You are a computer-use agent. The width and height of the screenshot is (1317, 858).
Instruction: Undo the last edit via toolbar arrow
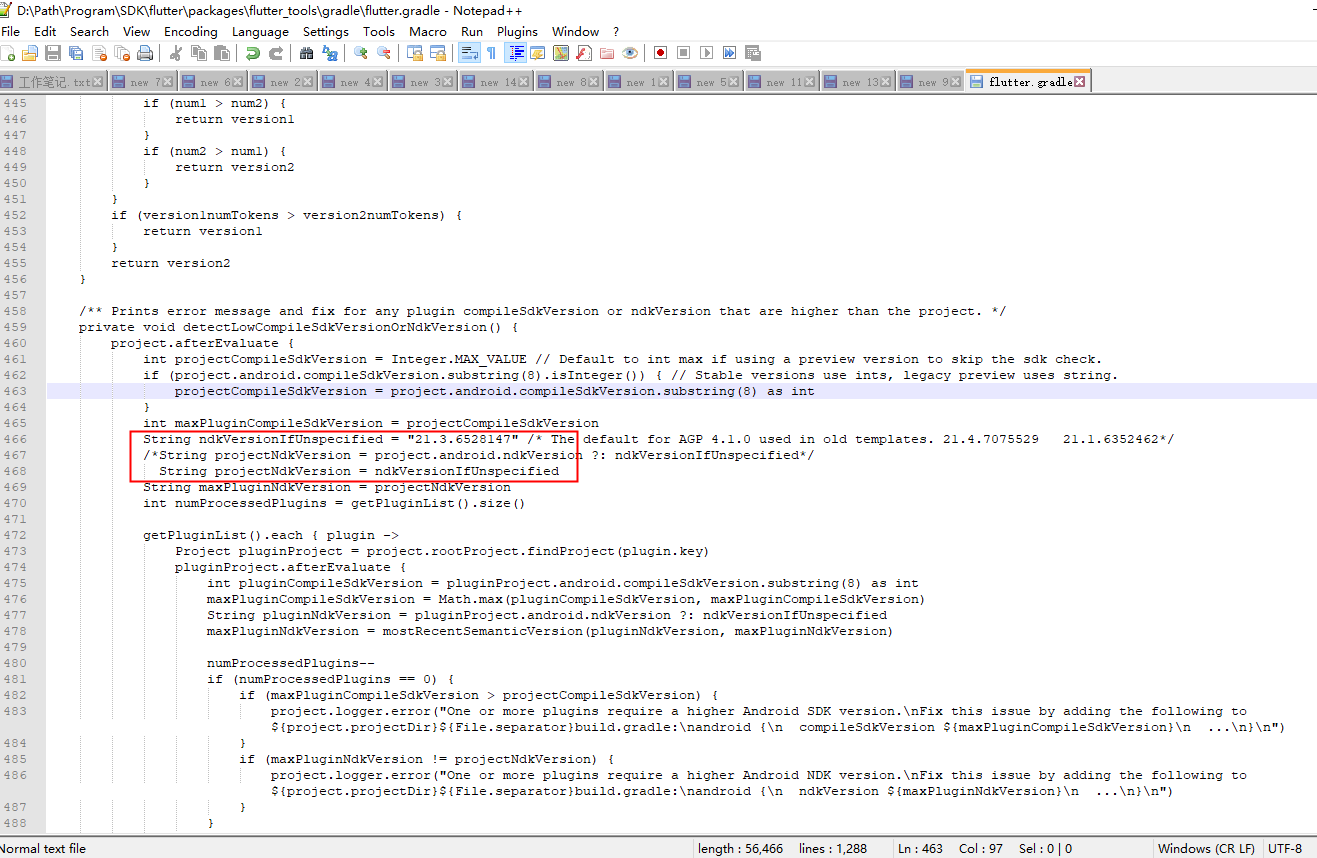click(x=253, y=52)
